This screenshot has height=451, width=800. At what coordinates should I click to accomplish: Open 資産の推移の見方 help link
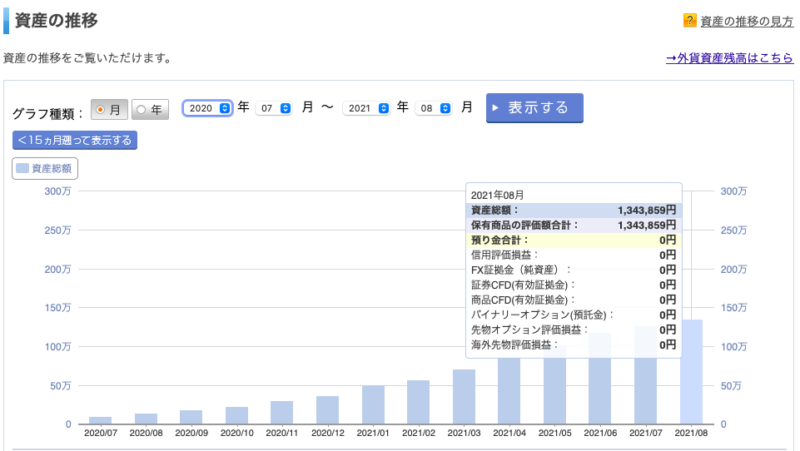pyautogui.click(x=746, y=21)
